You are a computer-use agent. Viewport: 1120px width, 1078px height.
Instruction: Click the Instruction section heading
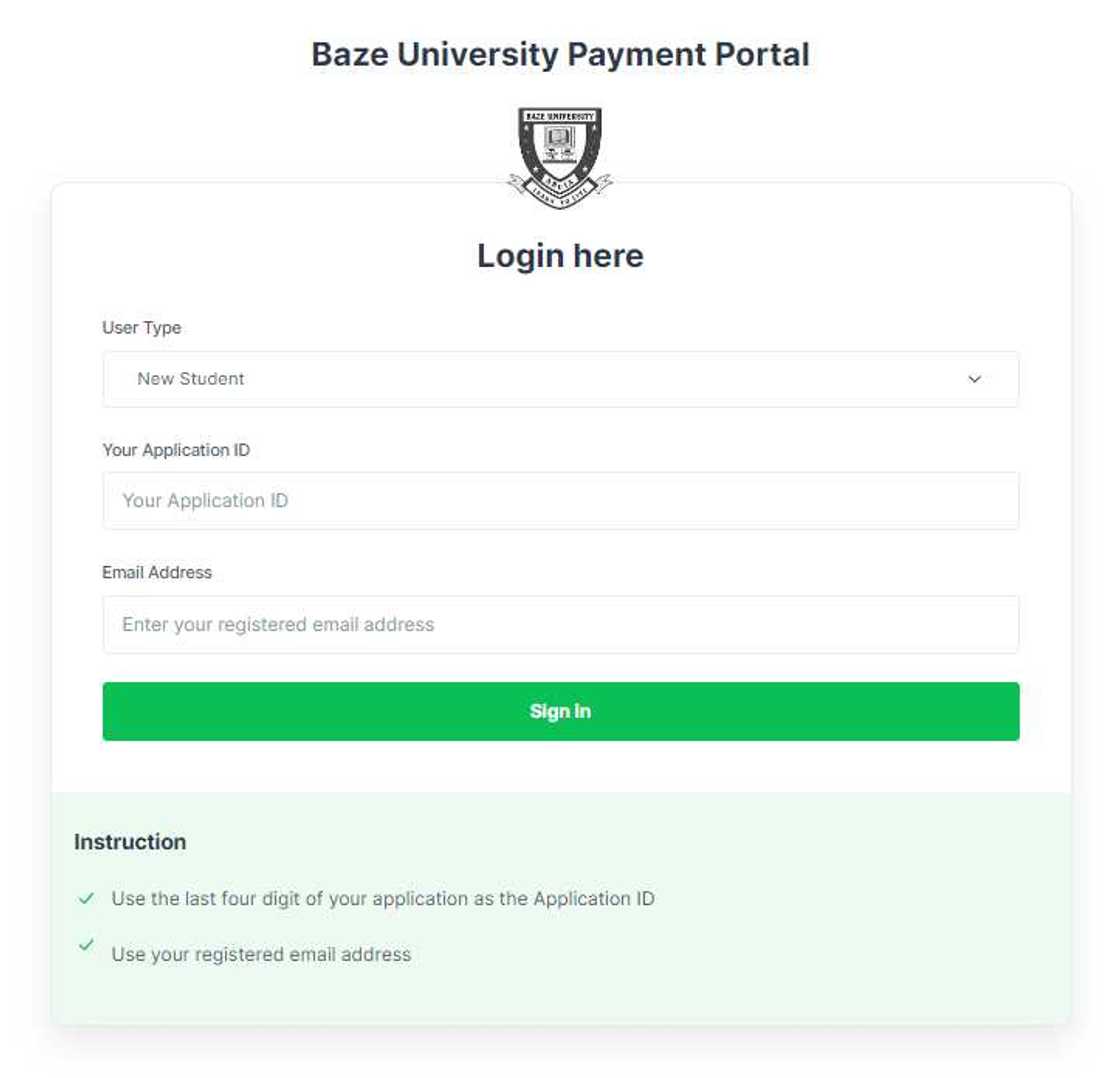tap(131, 841)
